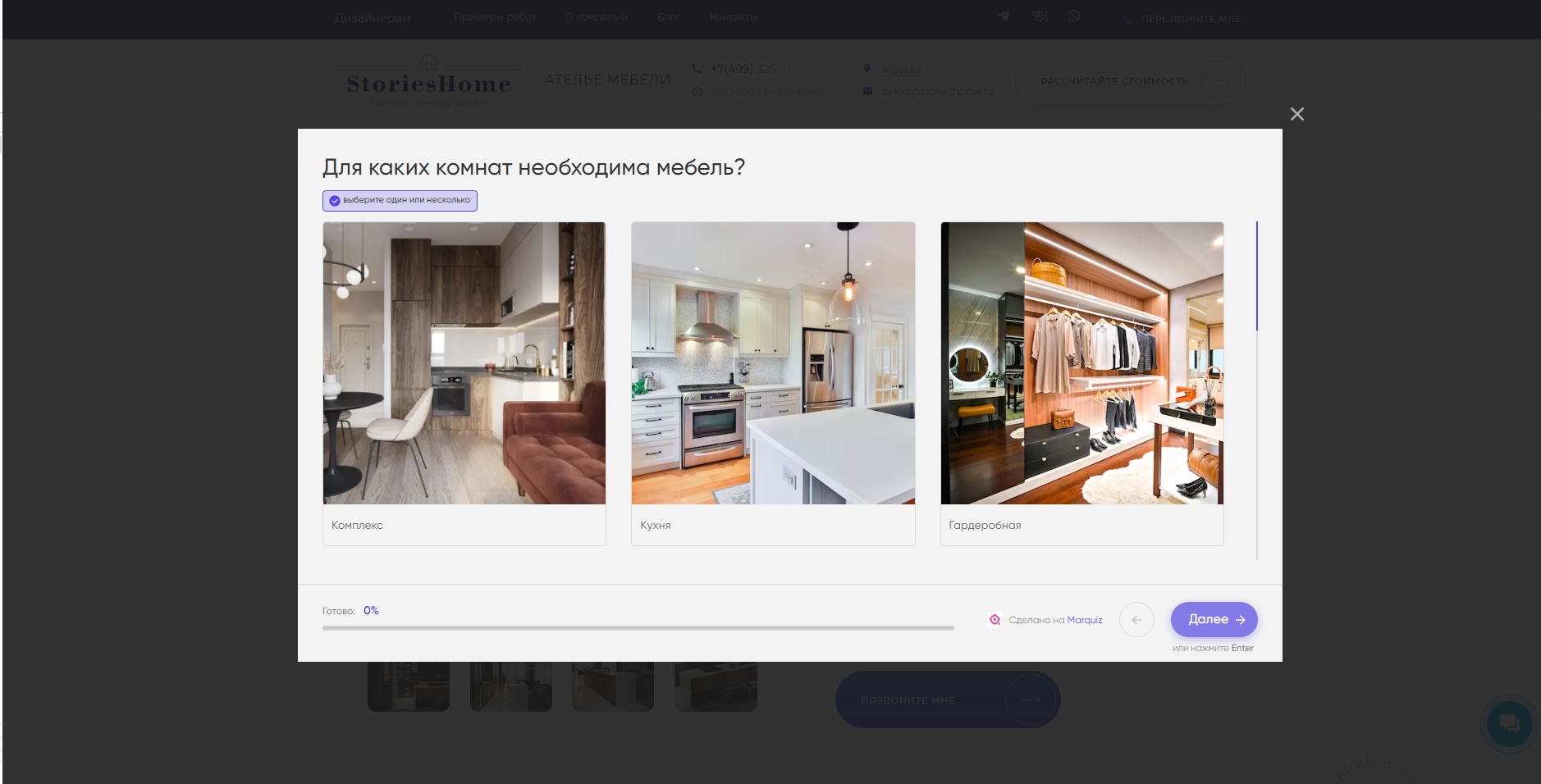Close the quiz popup with the X icon
Image resolution: width=1541 pixels, height=784 pixels.
[1296, 114]
